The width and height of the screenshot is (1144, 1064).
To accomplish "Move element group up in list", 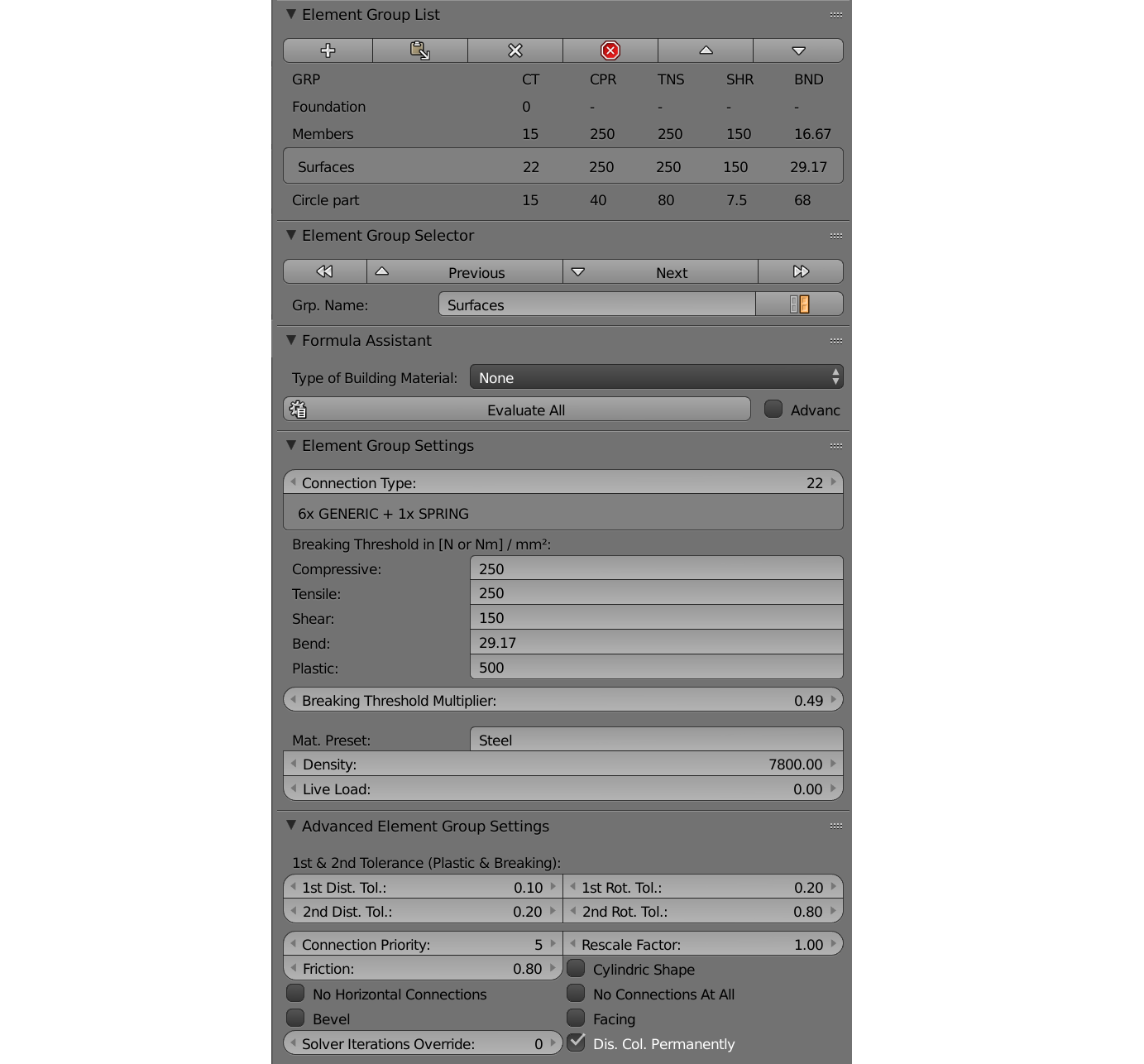I will (x=706, y=50).
